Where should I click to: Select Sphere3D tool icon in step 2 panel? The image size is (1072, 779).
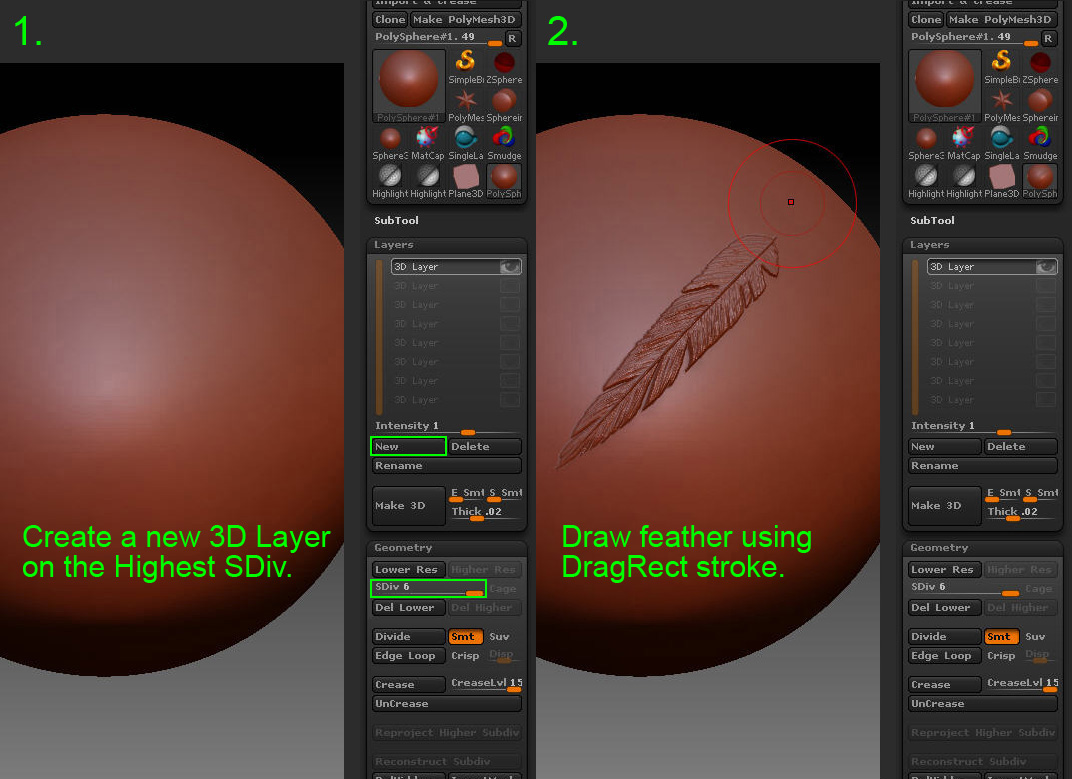[926, 144]
